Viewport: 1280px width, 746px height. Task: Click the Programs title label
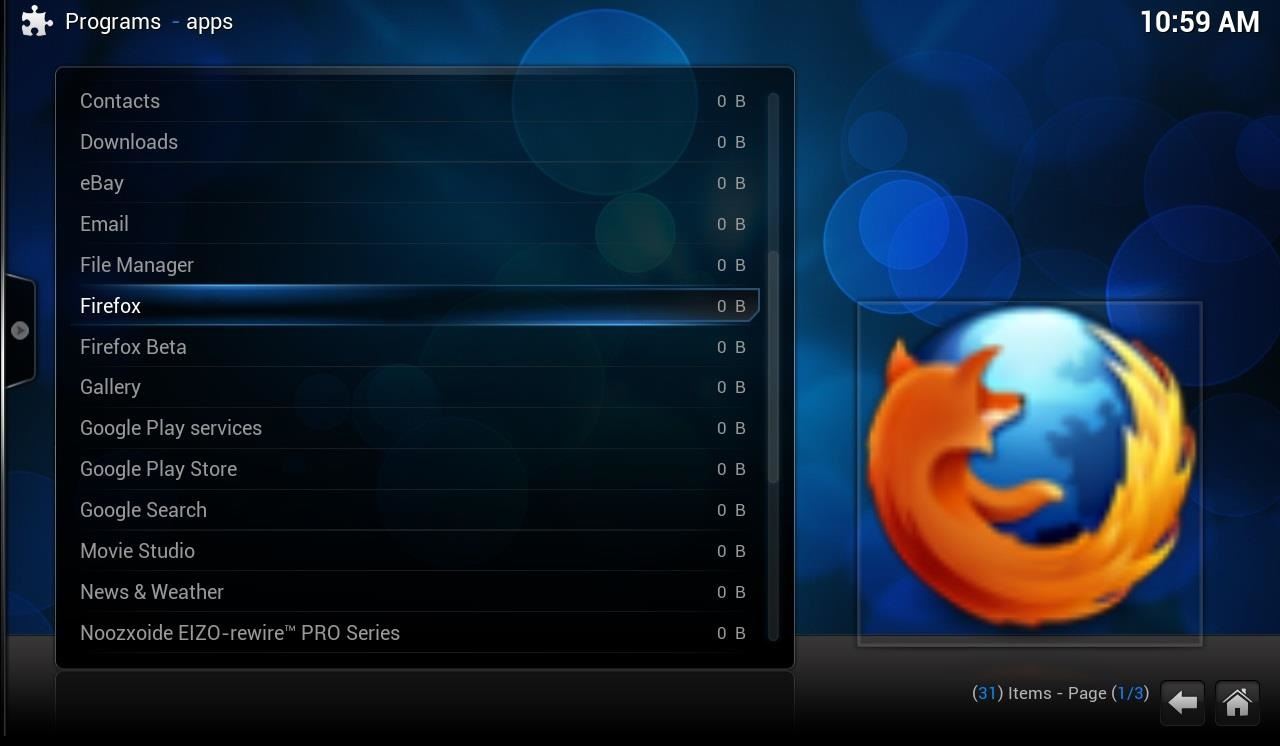coord(113,22)
